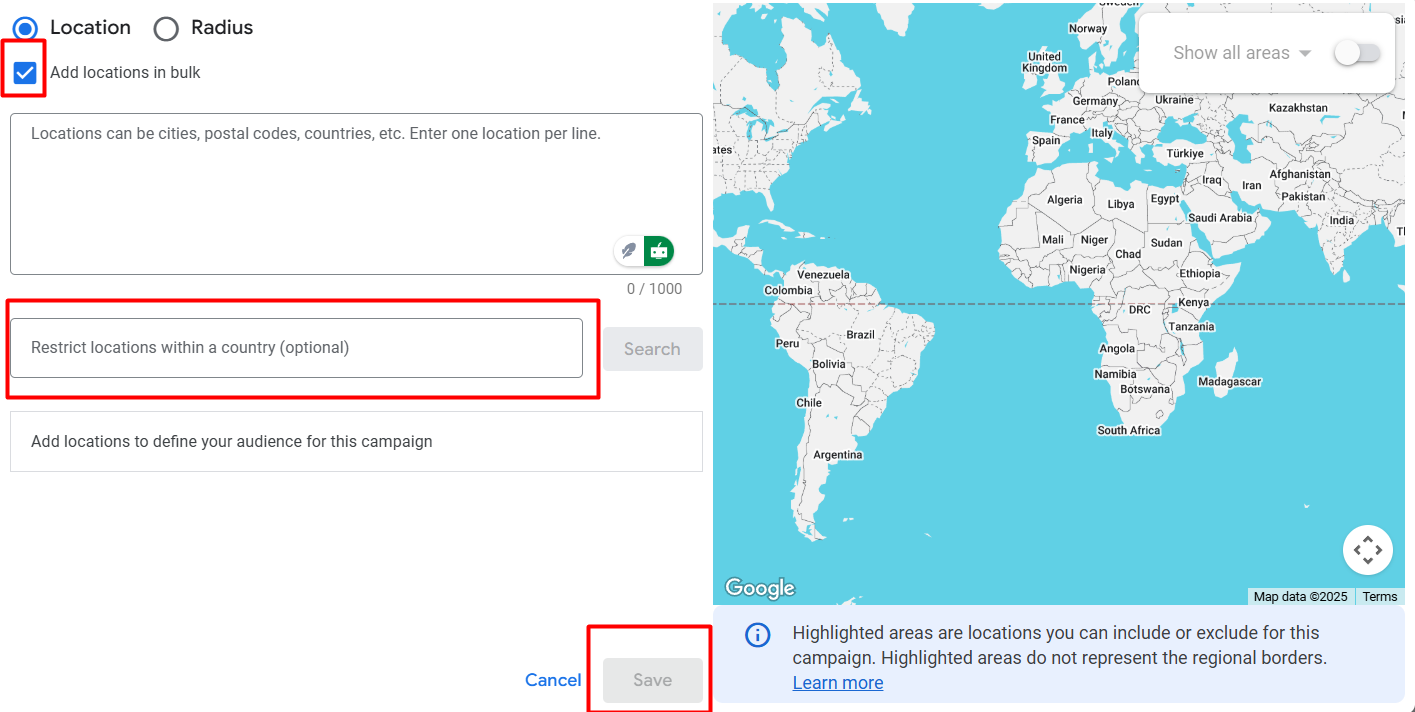Open the Show all areas dropdown

[1242, 53]
